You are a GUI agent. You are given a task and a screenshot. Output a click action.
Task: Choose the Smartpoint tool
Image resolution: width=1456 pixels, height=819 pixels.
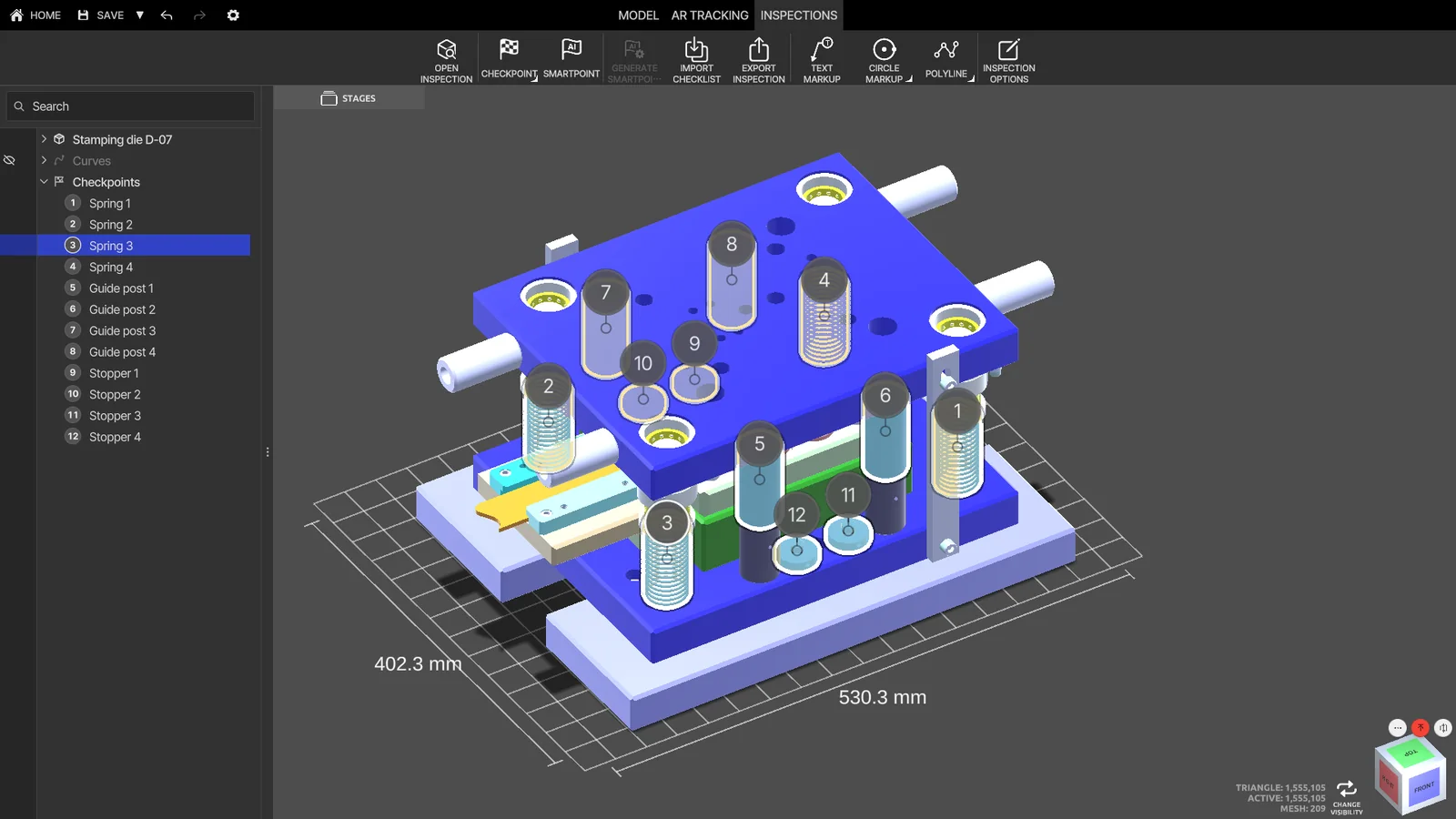click(571, 60)
